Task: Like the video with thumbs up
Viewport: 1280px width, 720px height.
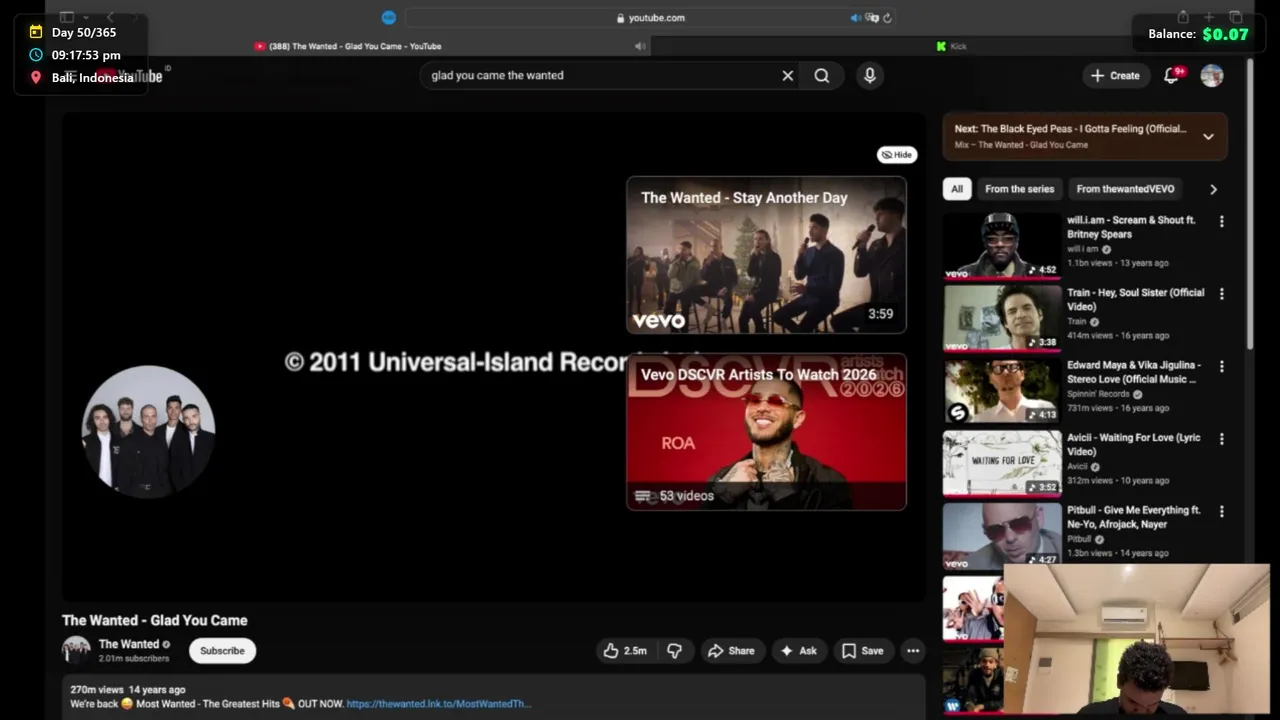Action: (625, 651)
